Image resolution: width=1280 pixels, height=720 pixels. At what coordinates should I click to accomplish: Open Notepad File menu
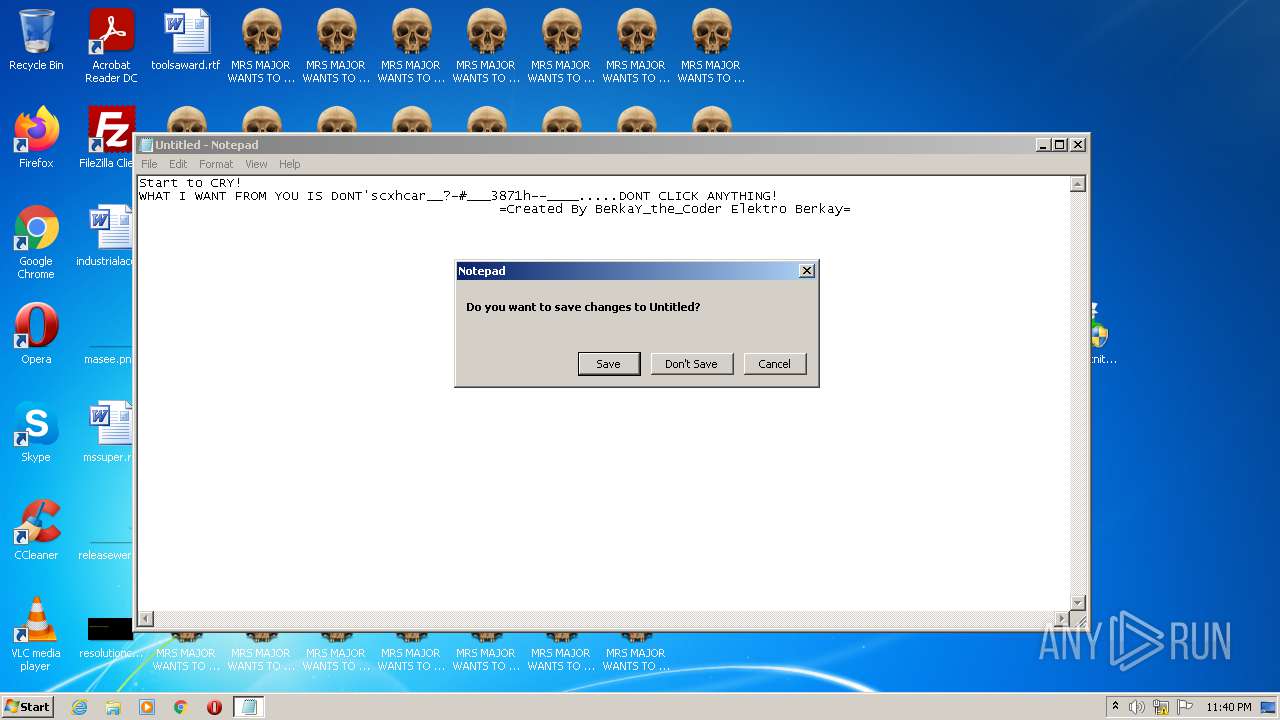coord(149,164)
